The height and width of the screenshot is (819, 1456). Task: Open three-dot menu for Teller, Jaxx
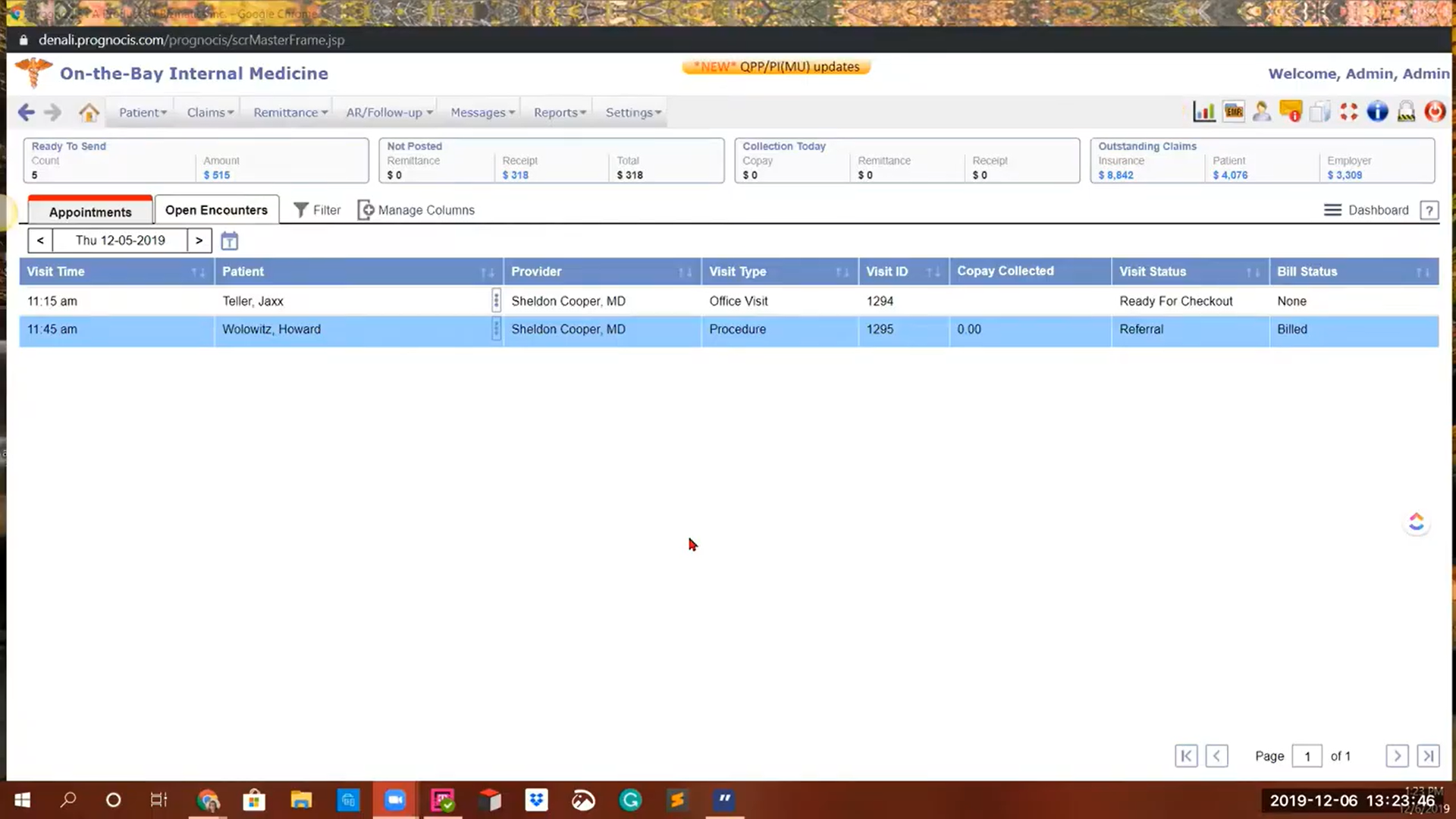click(x=496, y=300)
